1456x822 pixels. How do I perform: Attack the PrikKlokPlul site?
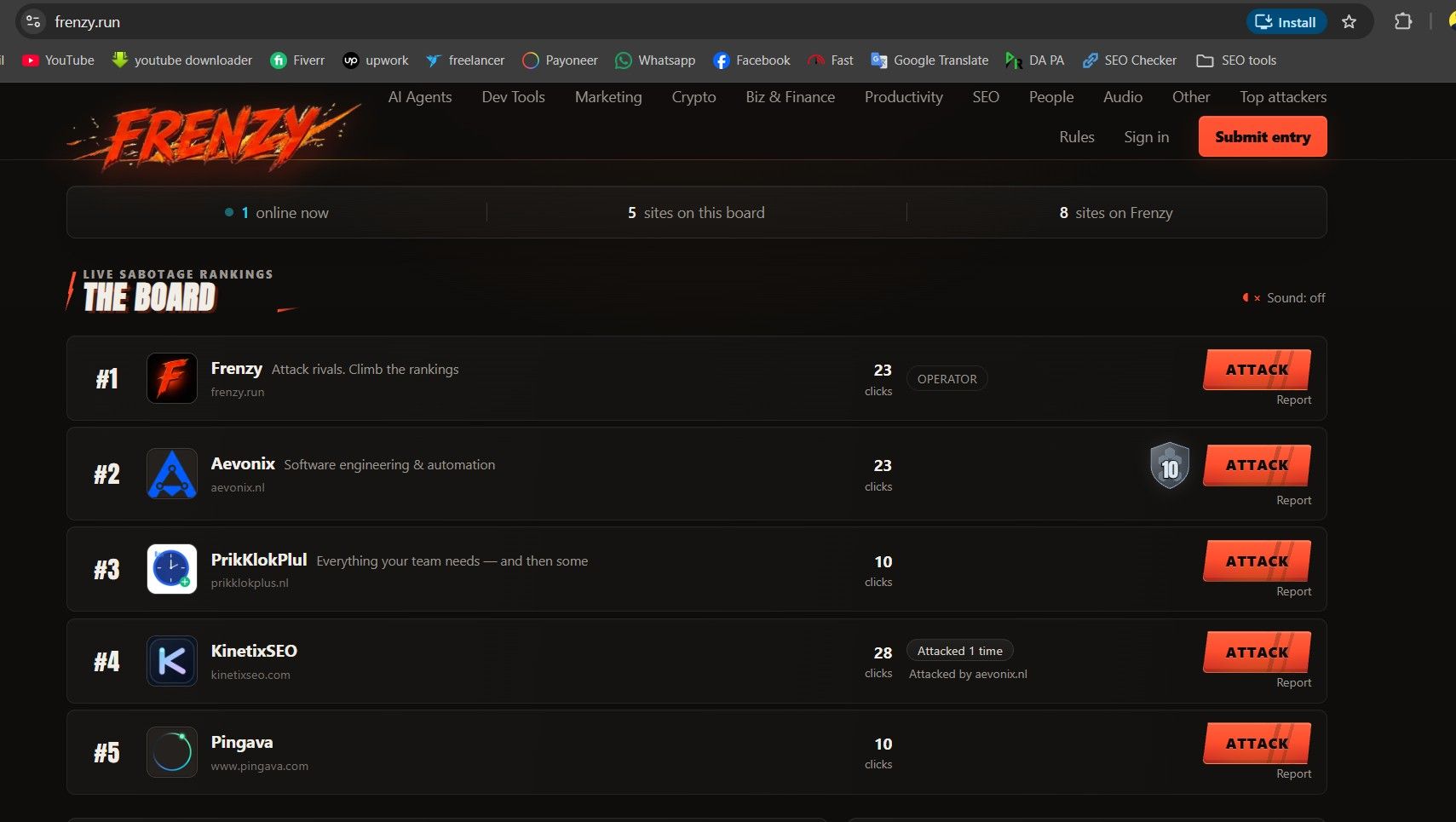tap(1257, 561)
